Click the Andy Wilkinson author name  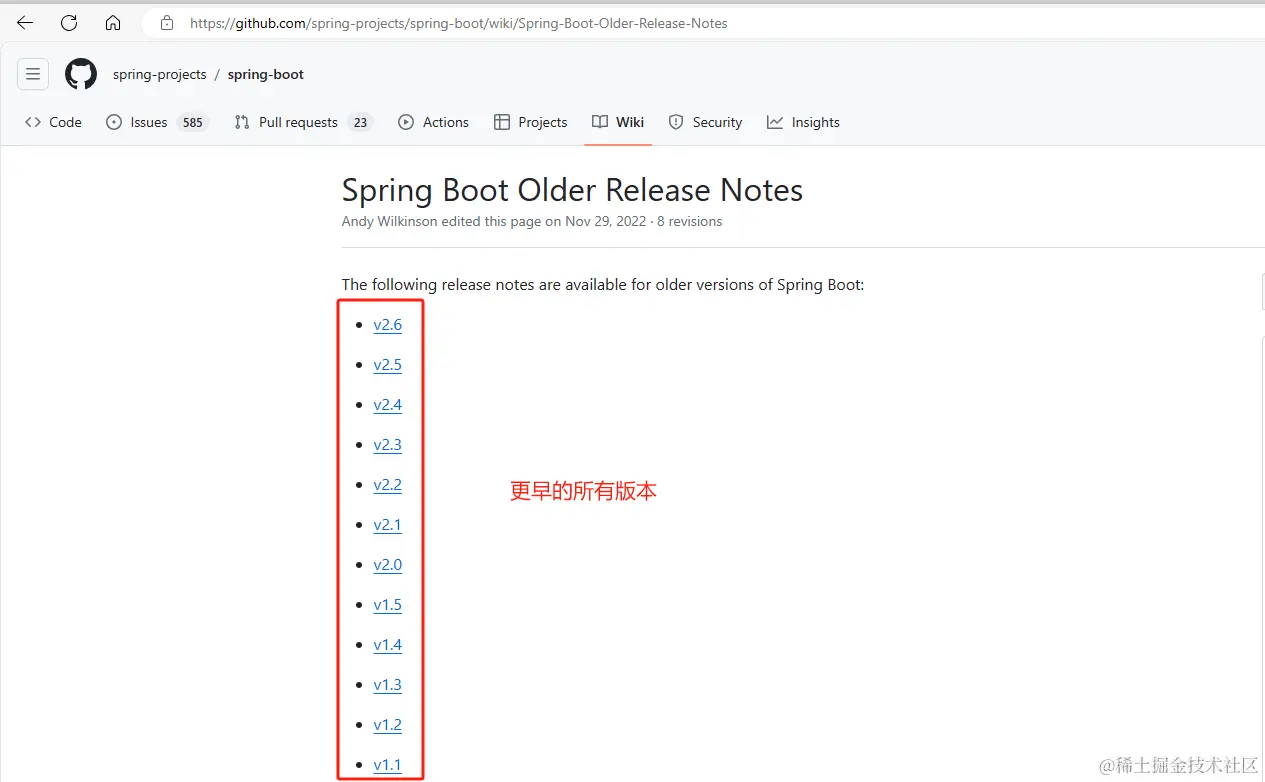click(x=390, y=221)
